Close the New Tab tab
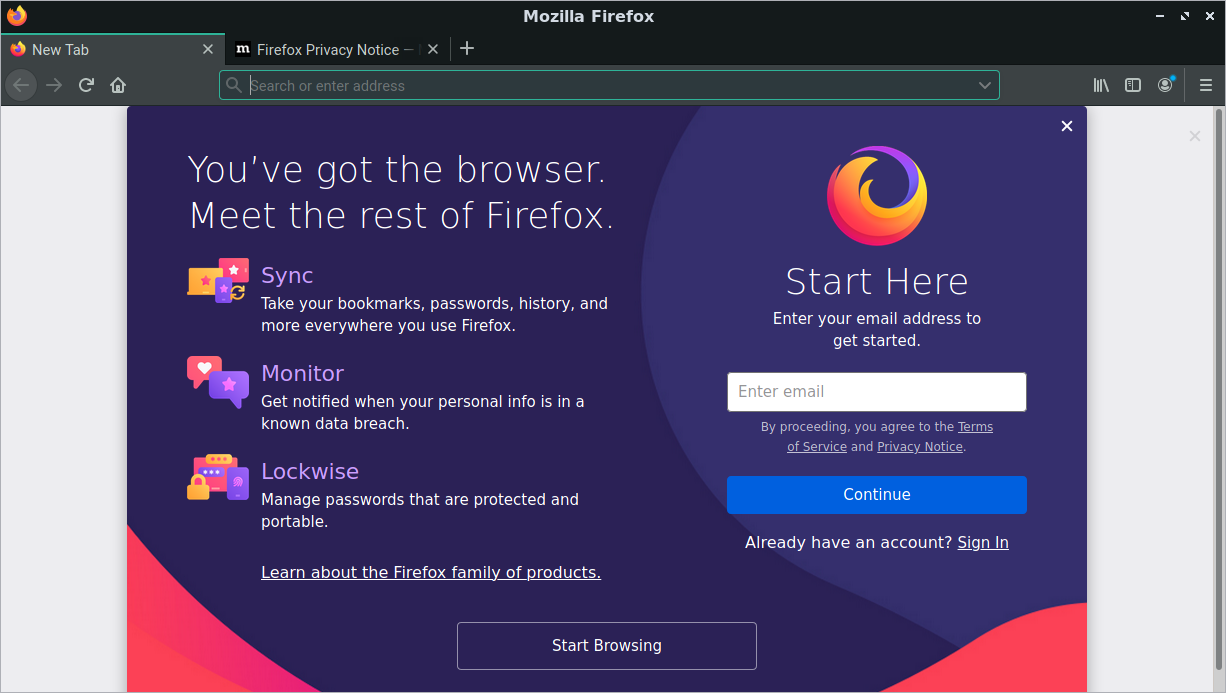The width and height of the screenshot is (1226, 693). 208,49
